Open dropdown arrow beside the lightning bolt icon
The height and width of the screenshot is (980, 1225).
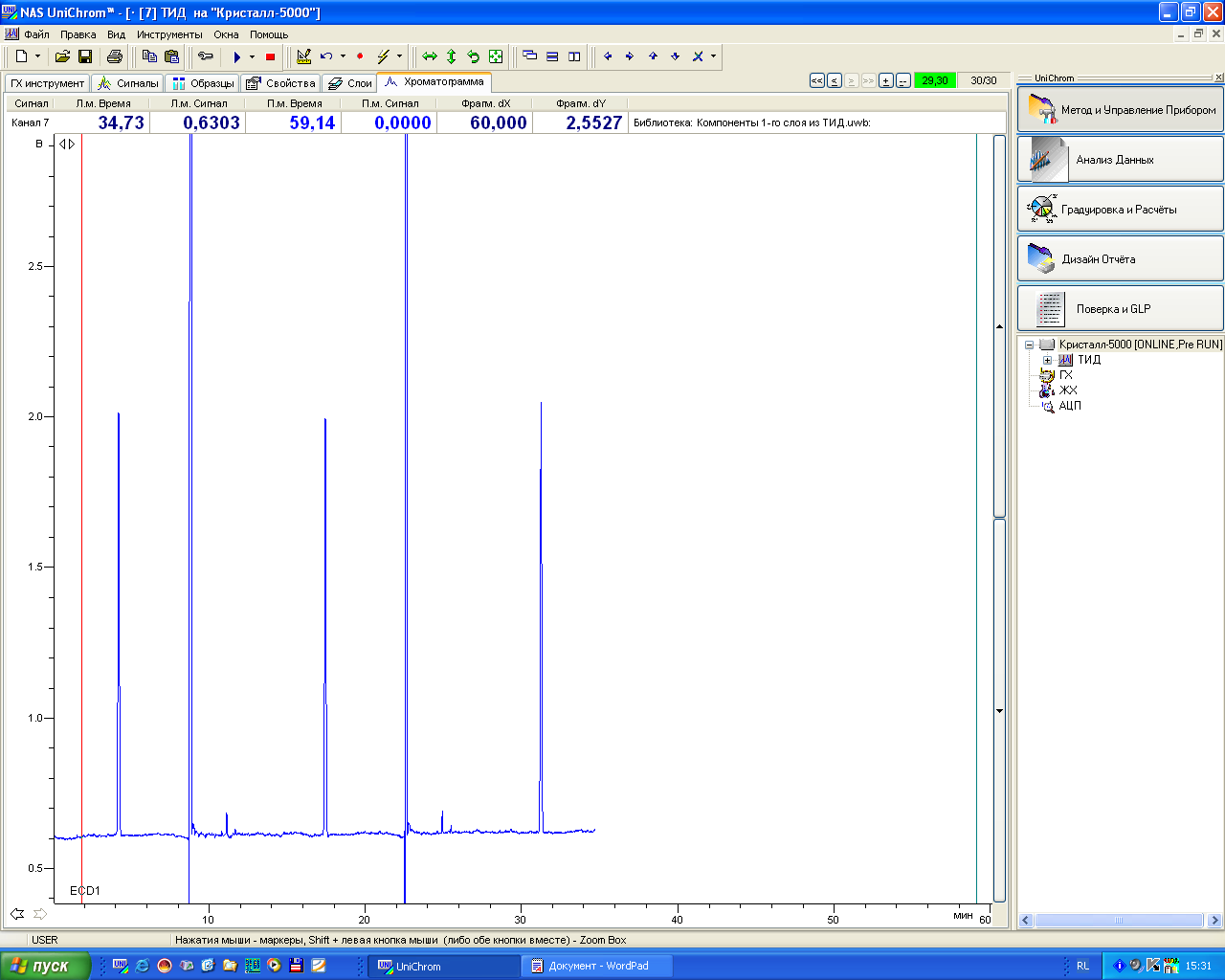pyautogui.click(x=399, y=56)
